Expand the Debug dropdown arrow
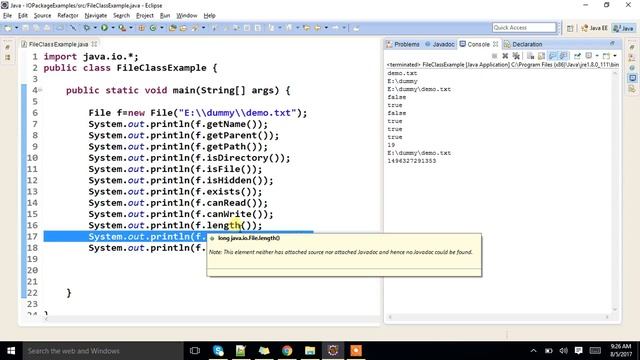Screen dimensions: 640x360 coord(95,28)
